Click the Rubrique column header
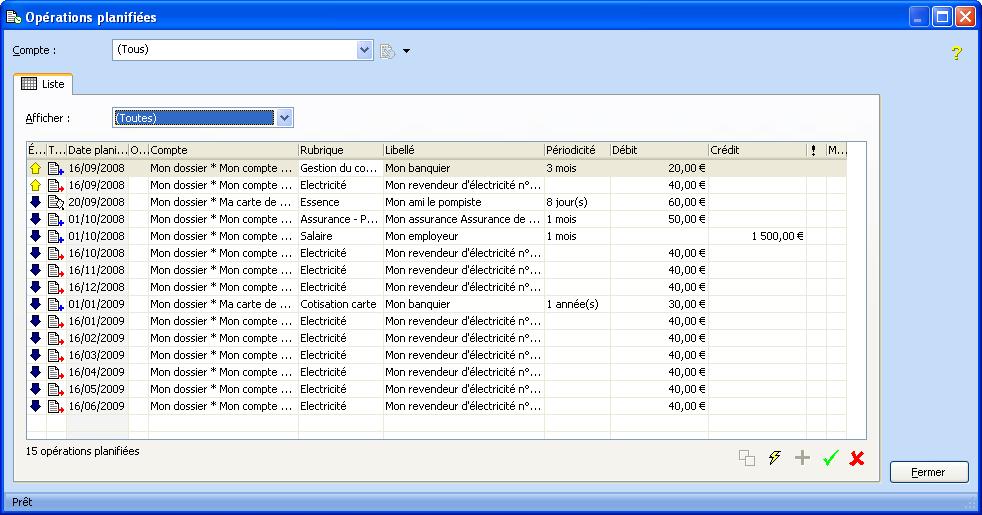 339,150
